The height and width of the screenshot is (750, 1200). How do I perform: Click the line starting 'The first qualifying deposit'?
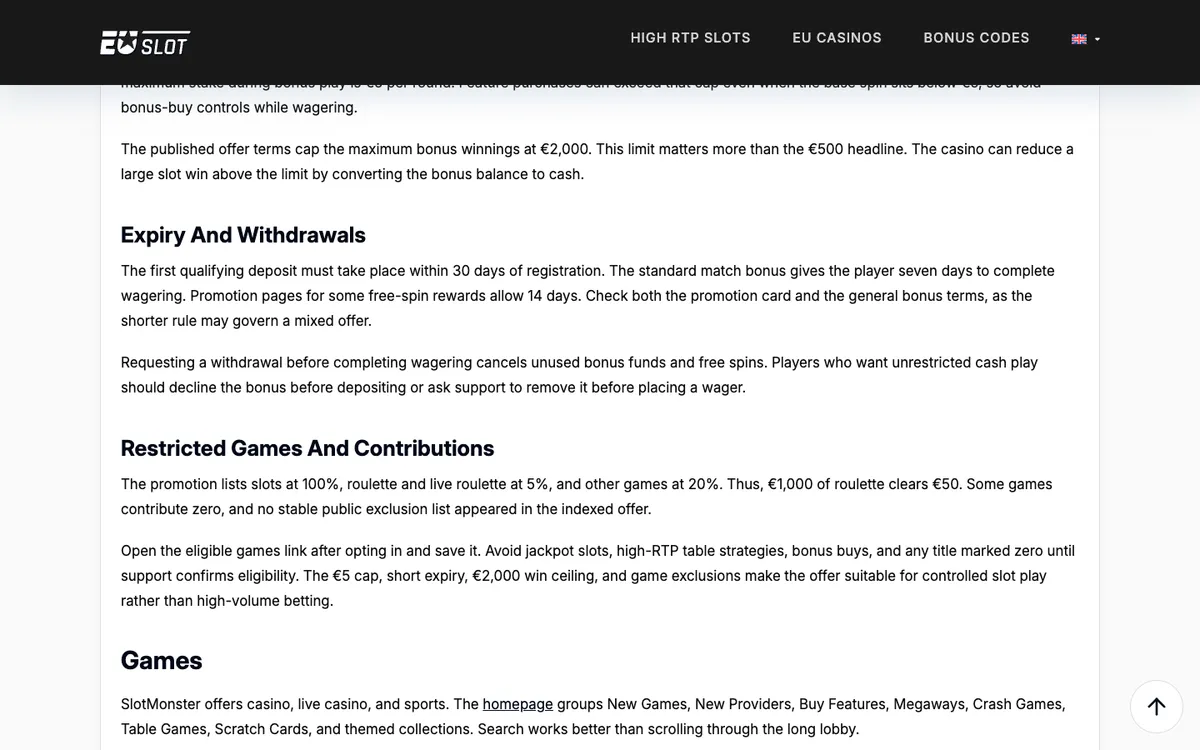(x=588, y=271)
